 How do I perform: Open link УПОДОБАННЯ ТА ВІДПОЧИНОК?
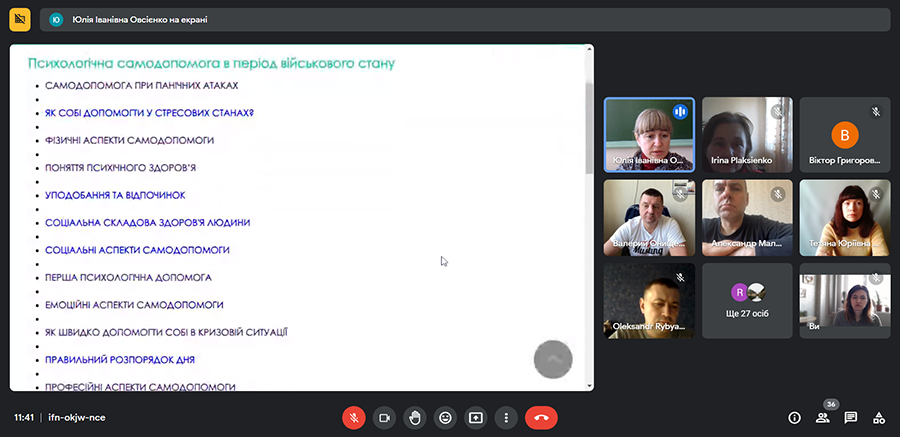point(115,195)
